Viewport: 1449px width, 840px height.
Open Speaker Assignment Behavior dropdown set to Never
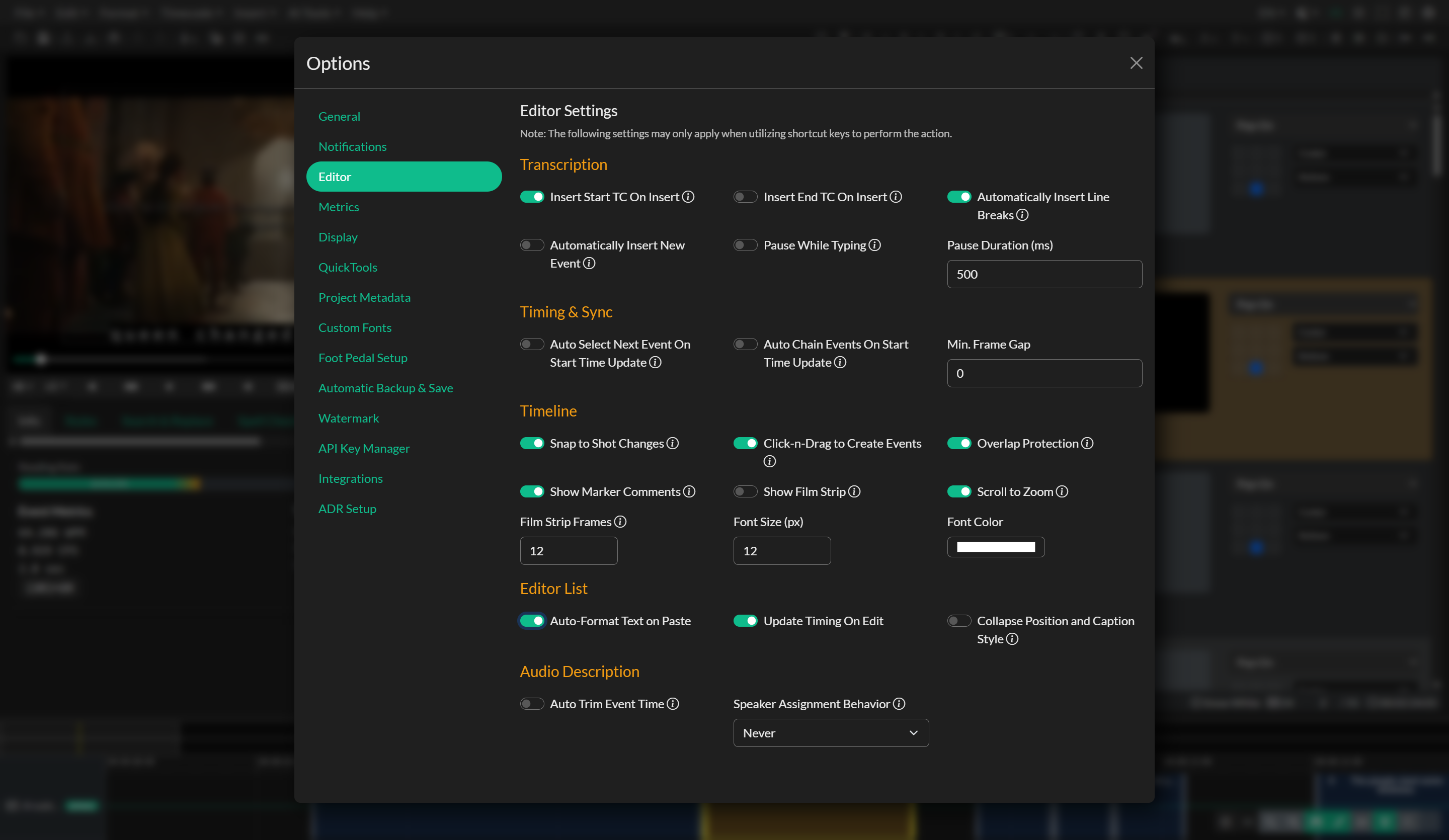[x=831, y=733]
